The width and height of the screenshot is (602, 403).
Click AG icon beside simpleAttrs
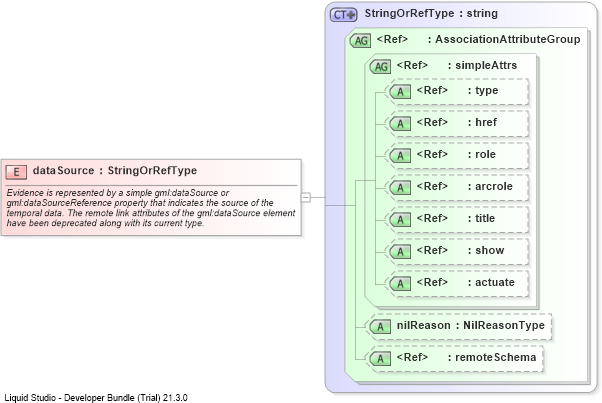click(380, 66)
